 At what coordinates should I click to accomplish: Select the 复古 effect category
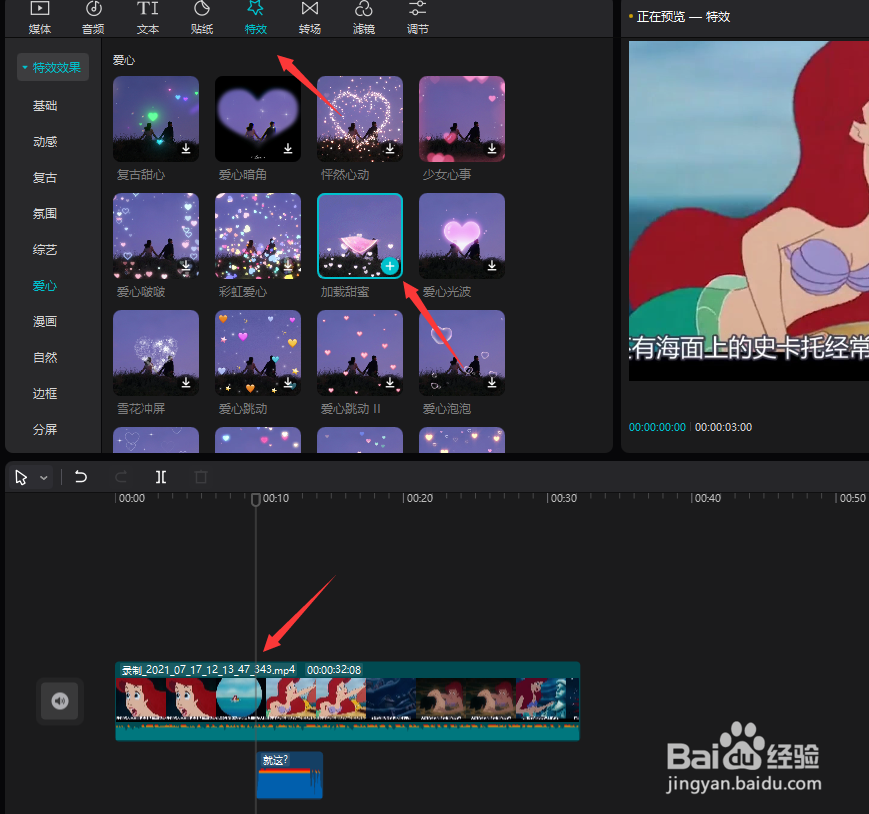pyautogui.click(x=45, y=178)
